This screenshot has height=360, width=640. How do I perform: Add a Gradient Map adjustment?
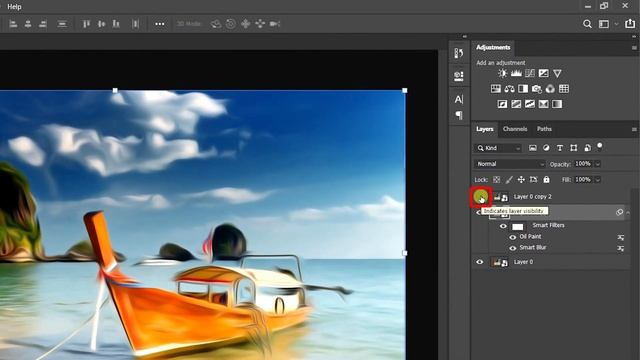(557, 104)
